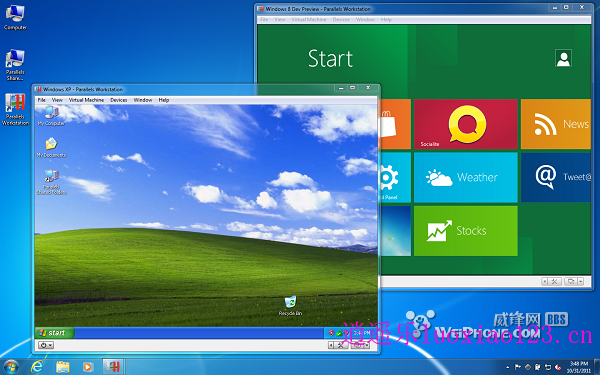Open the Weather tile
Screen dimensions: 600x375
point(466,177)
